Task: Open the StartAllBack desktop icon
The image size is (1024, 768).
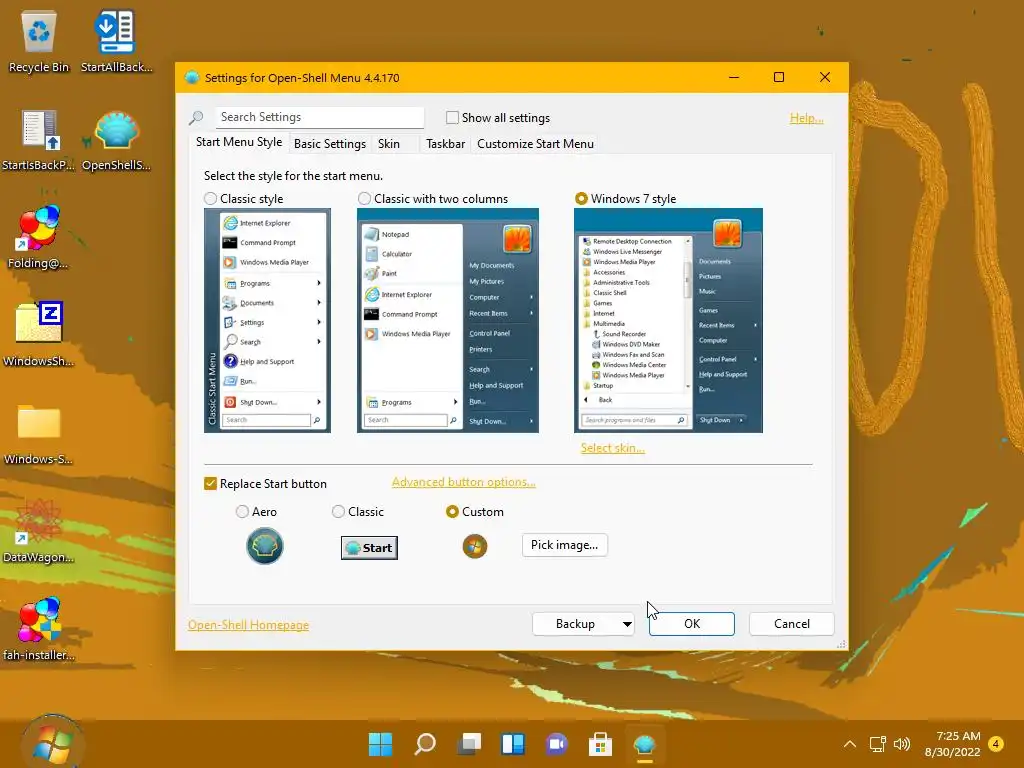Action: coord(116,40)
